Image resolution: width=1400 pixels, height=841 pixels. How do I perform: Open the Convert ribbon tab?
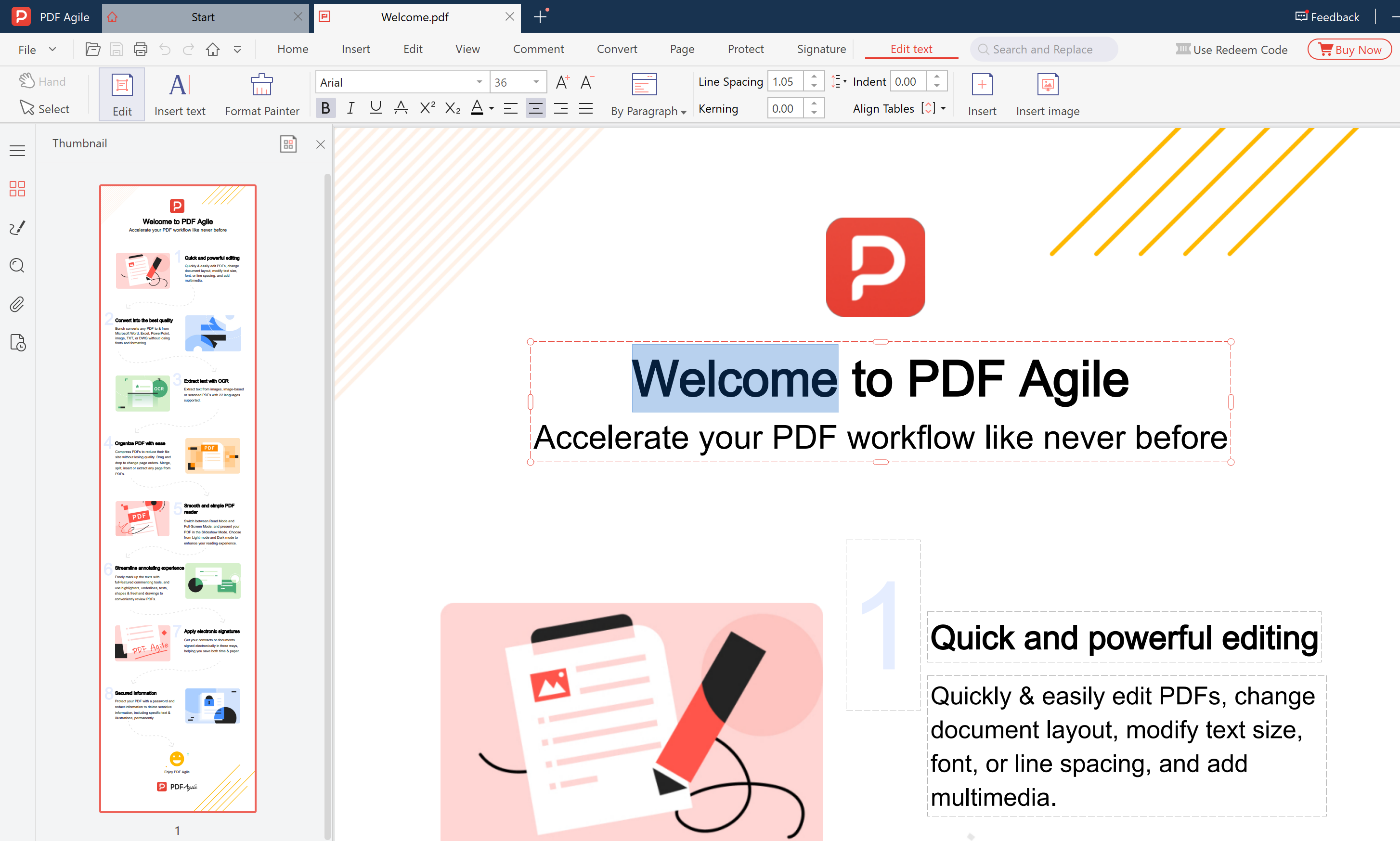pyautogui.click(x=617, y=49)
